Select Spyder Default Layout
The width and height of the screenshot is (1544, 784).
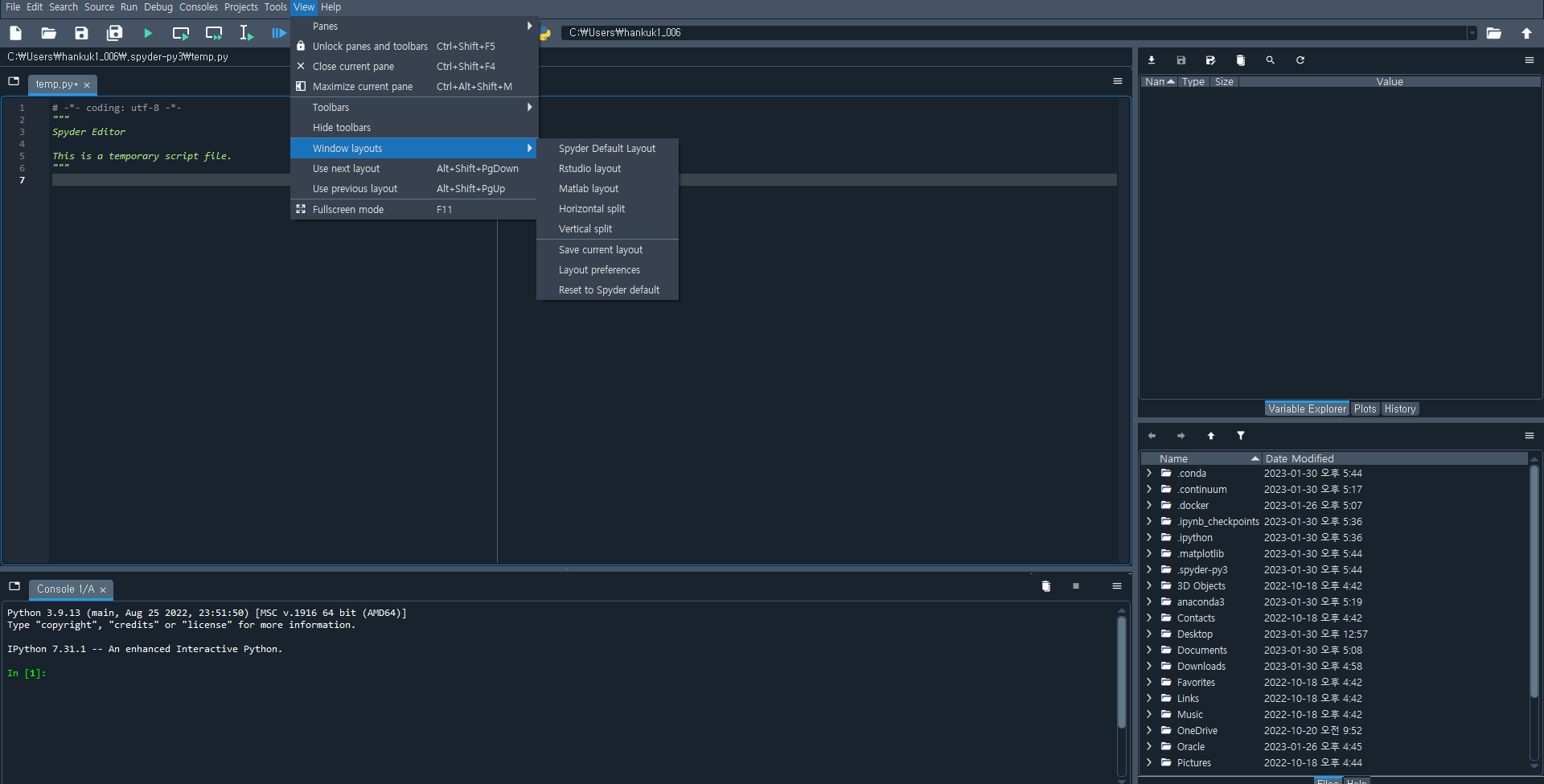click(607, 149)
